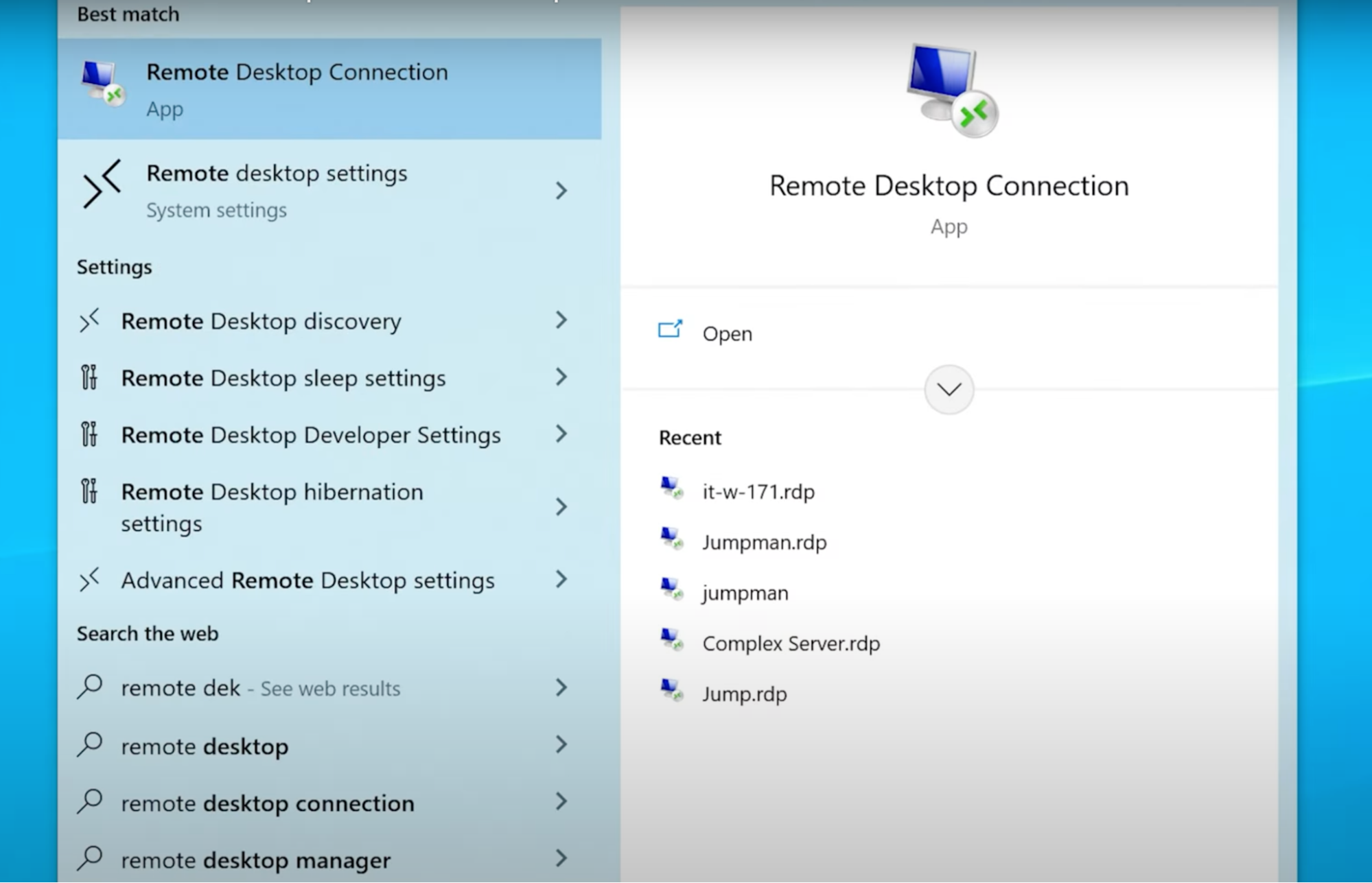Choose remote desktop manager web suggestion

coord(329,859)
